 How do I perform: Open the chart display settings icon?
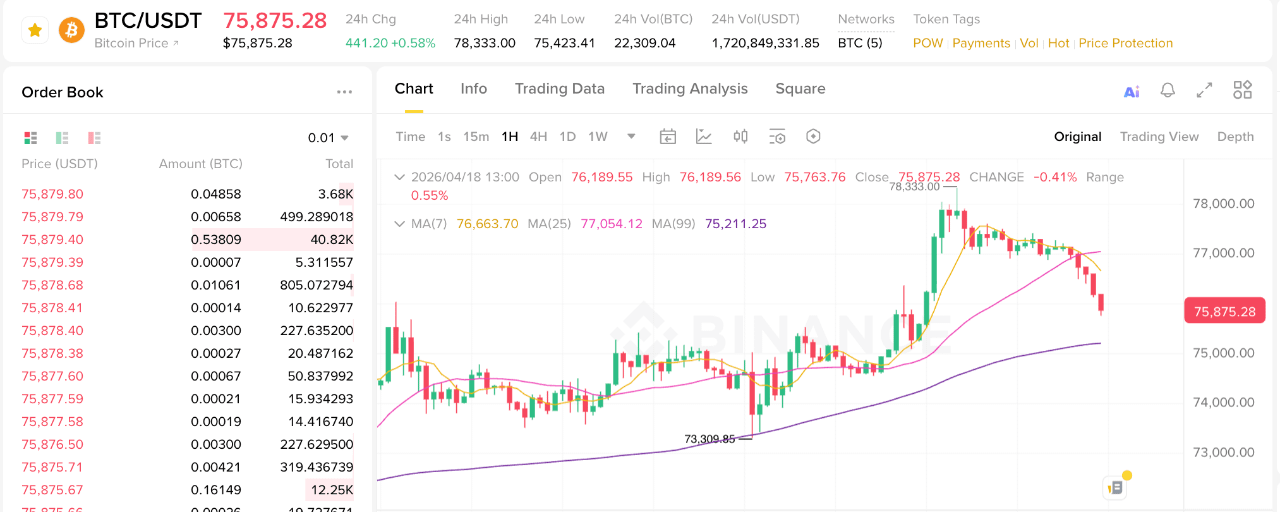[x=777, y=137]
